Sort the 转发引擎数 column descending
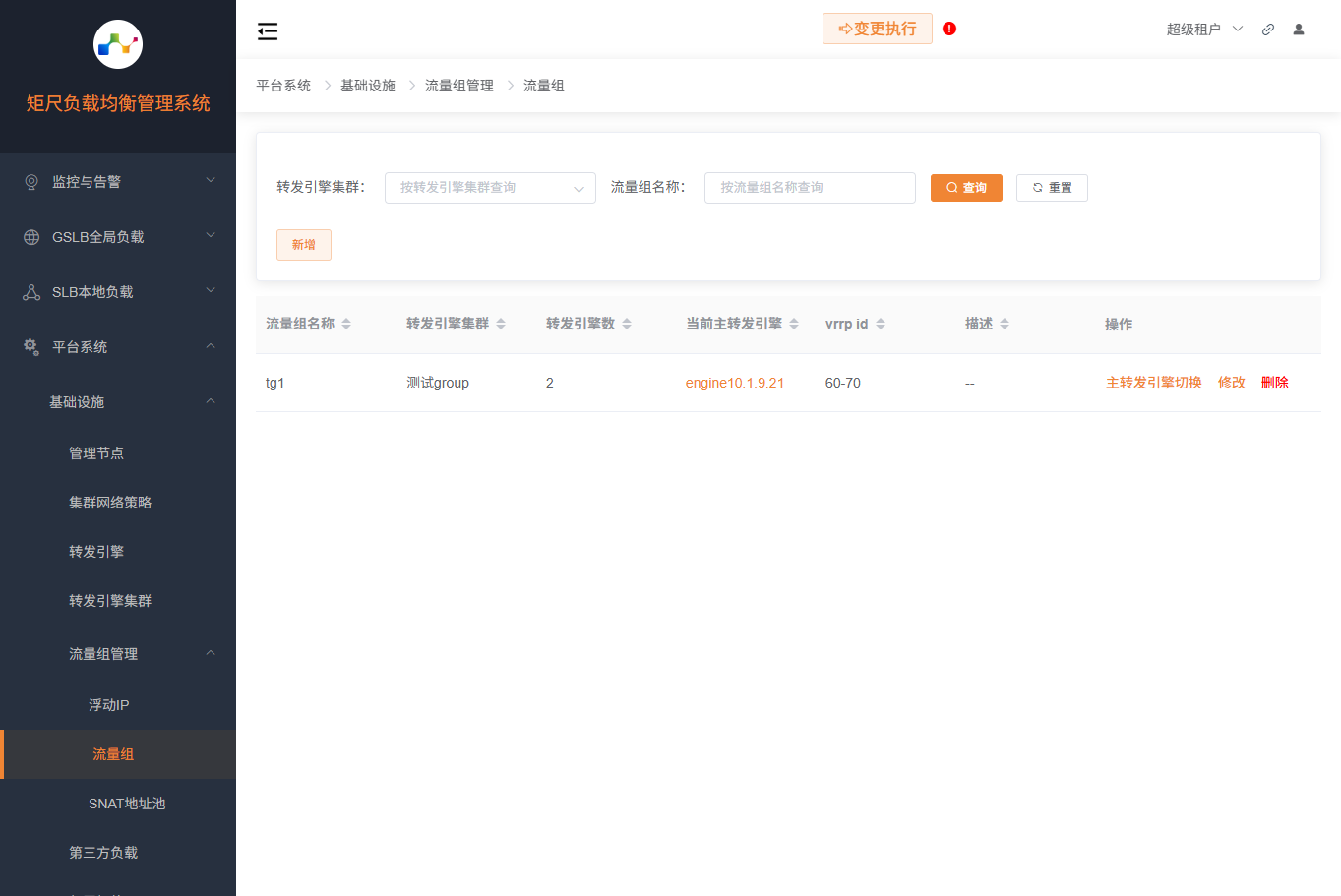The width and height of the screenshot is (1341, 896). point(628,327)
